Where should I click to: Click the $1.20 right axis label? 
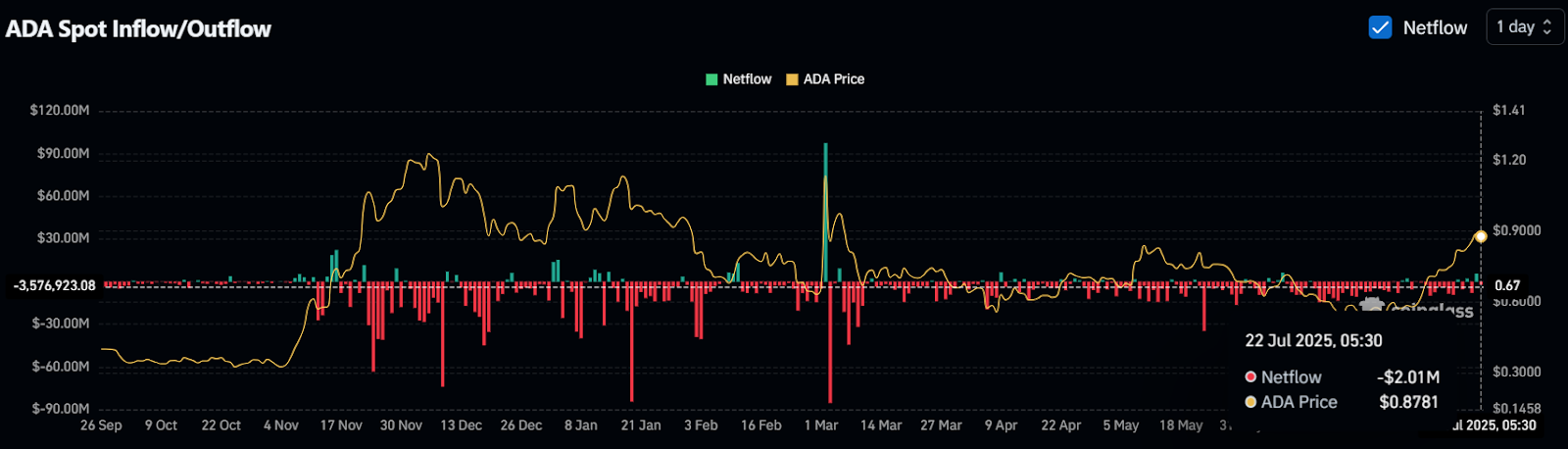tap(1509, 160)
